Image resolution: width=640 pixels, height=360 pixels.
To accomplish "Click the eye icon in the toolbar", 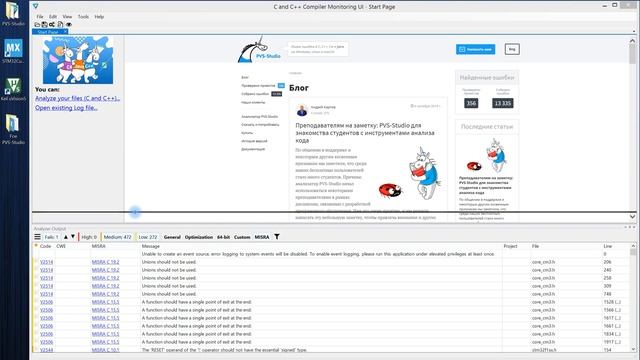I will 69,24.
